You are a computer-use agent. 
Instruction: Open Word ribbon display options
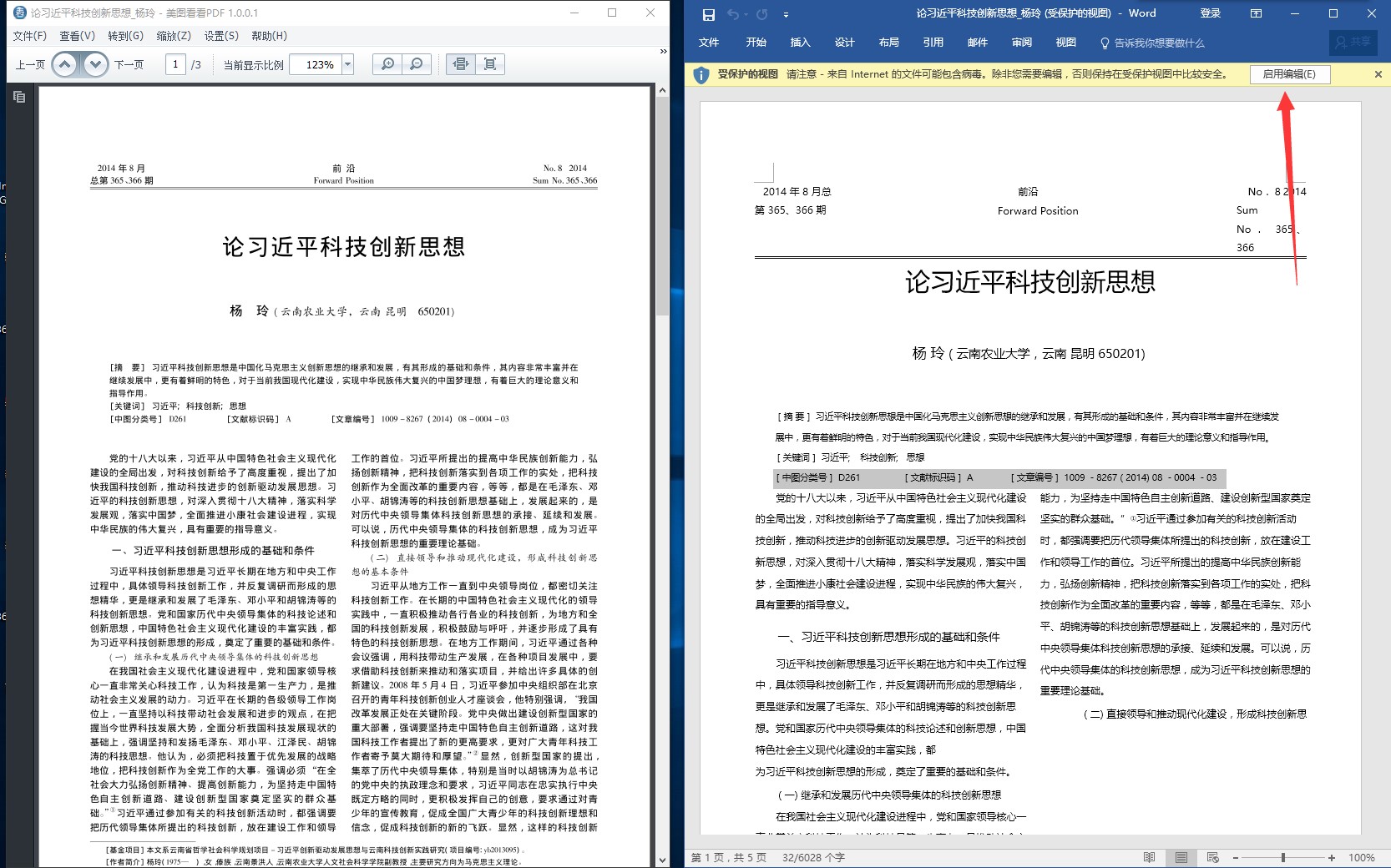(x=1256, y=13)
